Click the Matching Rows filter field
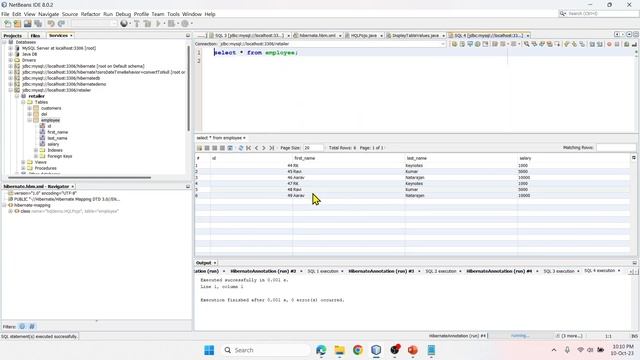Image resolution: width=640 pixels, height=360 pixels. point(616,147)
